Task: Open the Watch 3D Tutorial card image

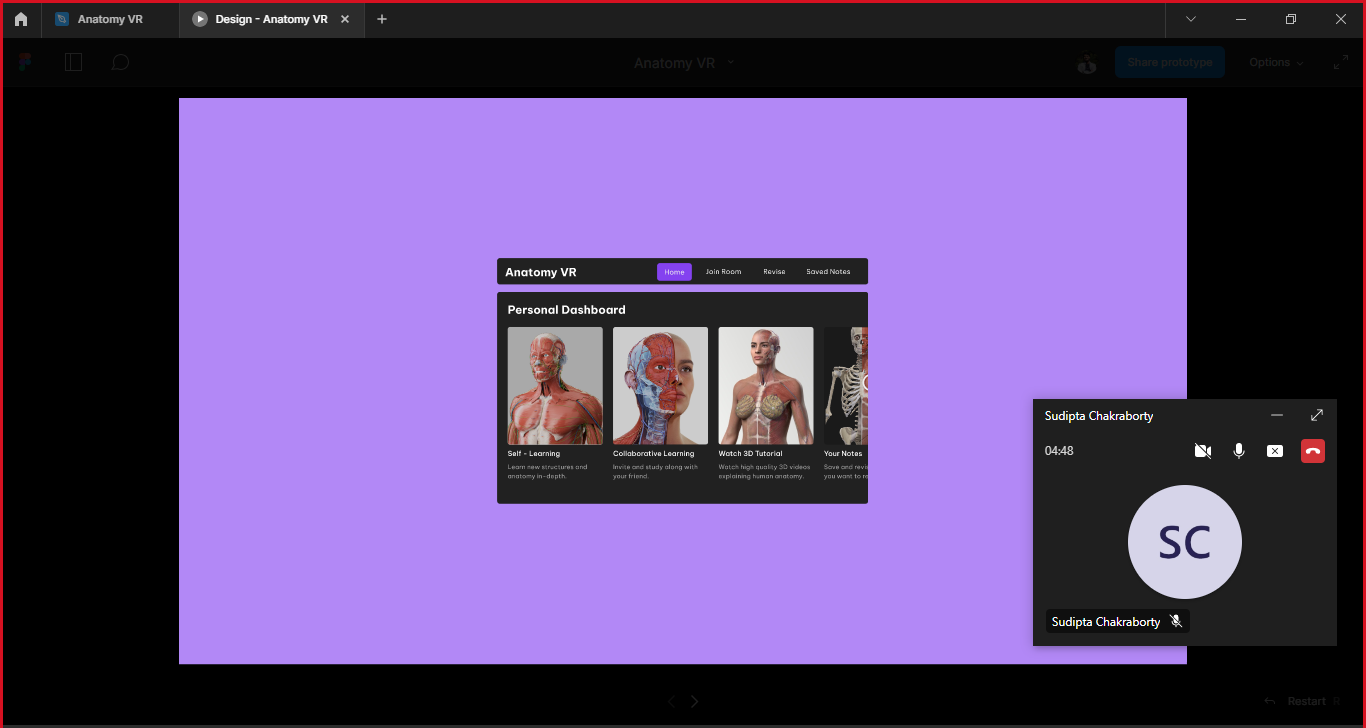Action: (766, 386)
